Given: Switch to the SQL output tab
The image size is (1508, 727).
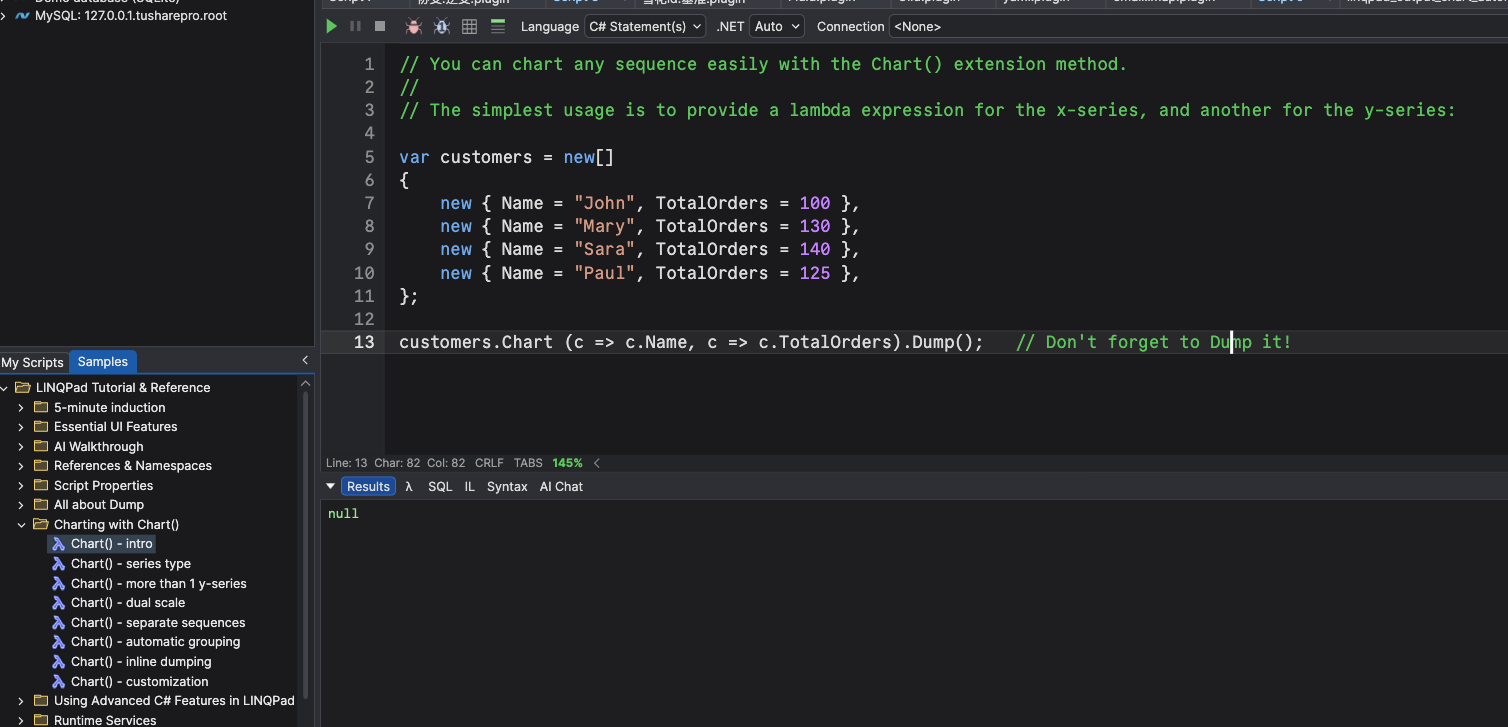Looking at the screenshot, I should tap(440, 486).
